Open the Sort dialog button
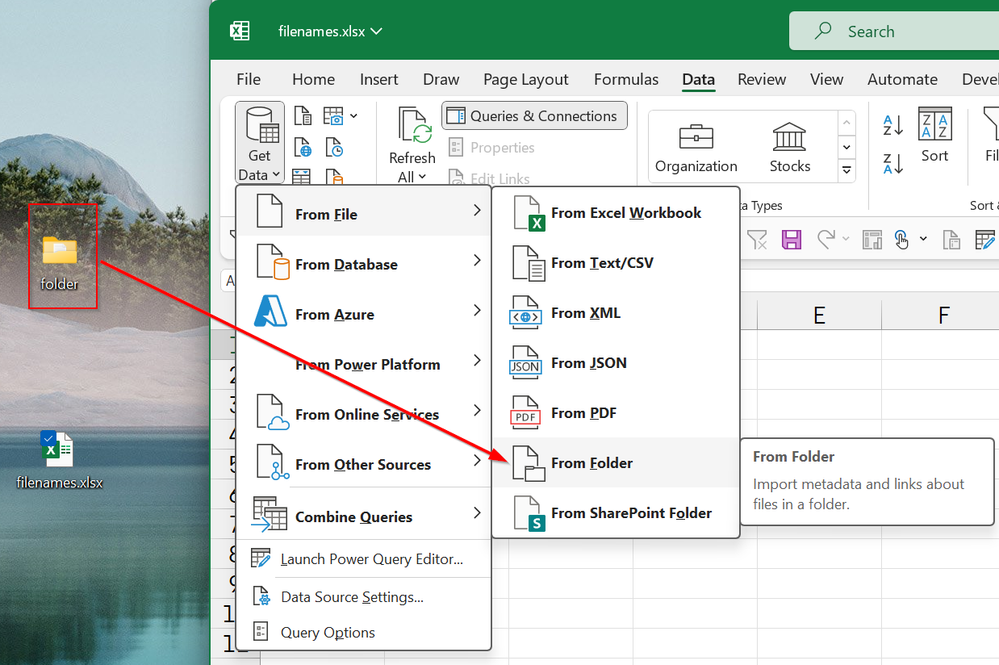This screenshot has height=665, width=999. click(x=935, y=135)
